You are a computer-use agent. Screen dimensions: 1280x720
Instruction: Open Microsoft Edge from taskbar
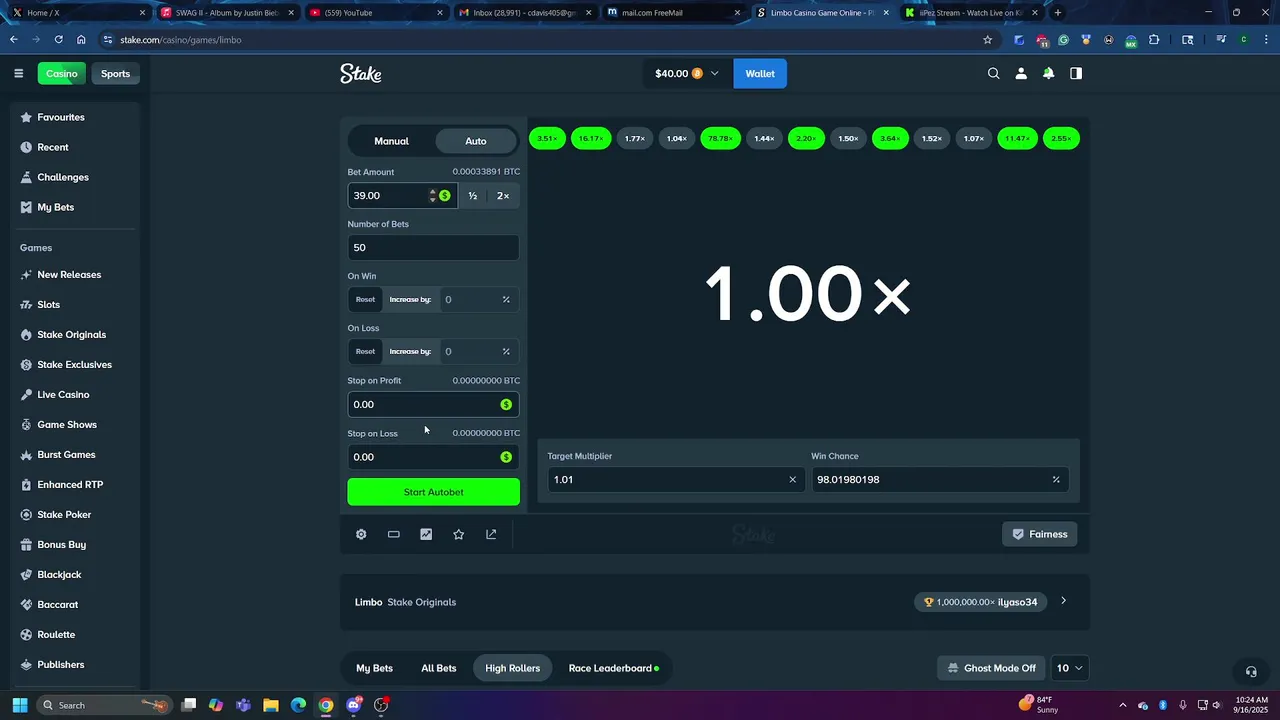(298, 705)
